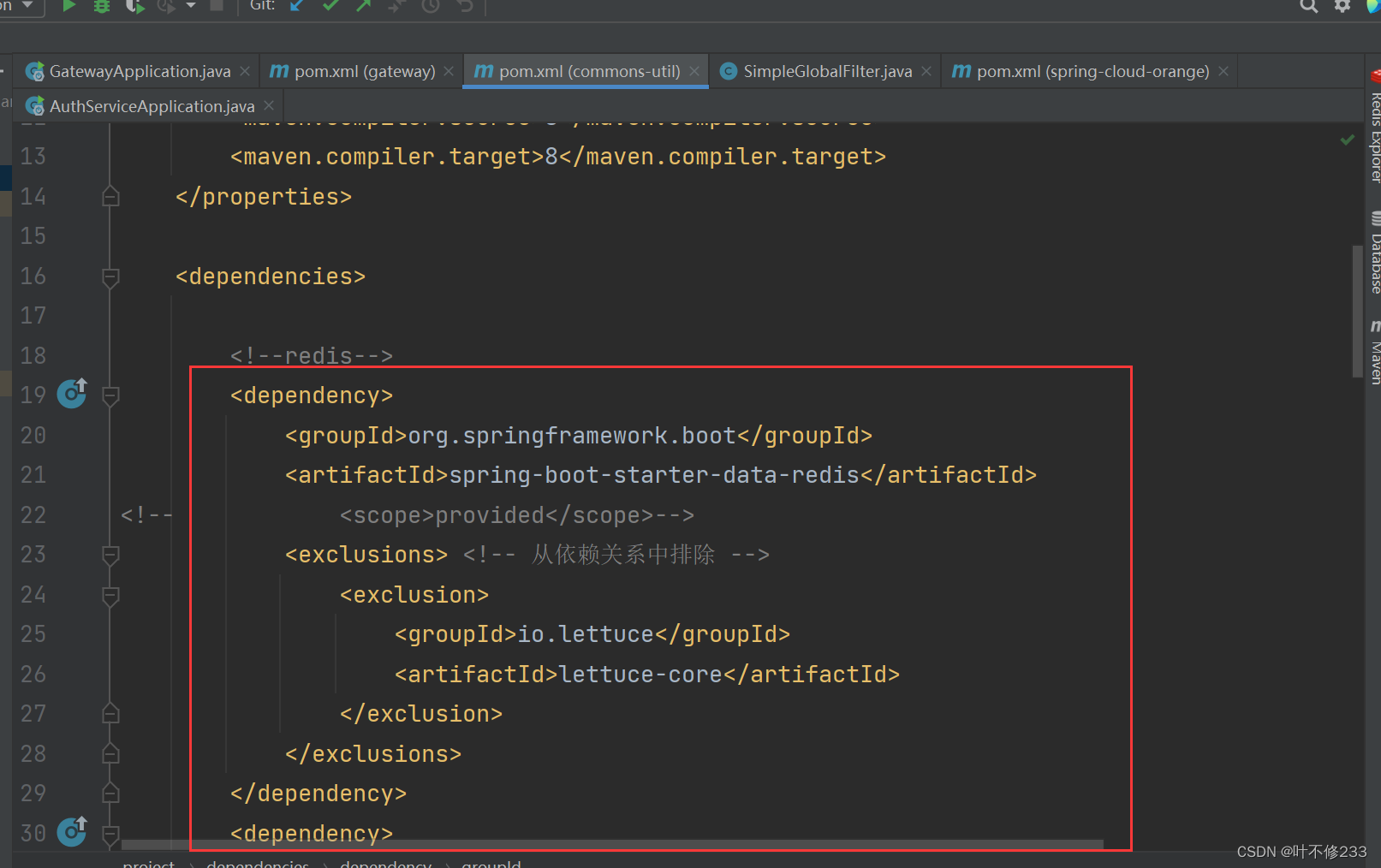Collapse the <exclusion> block at line 24

point(110,595)
